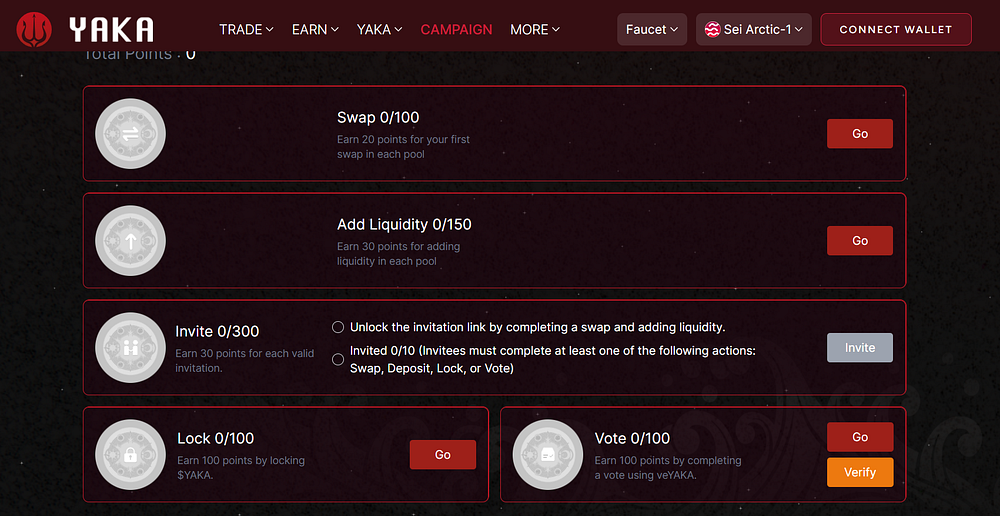Click the Swap coin icon
The height and width of the screenshot is (516, 1000).
click(x=130, y=133)
